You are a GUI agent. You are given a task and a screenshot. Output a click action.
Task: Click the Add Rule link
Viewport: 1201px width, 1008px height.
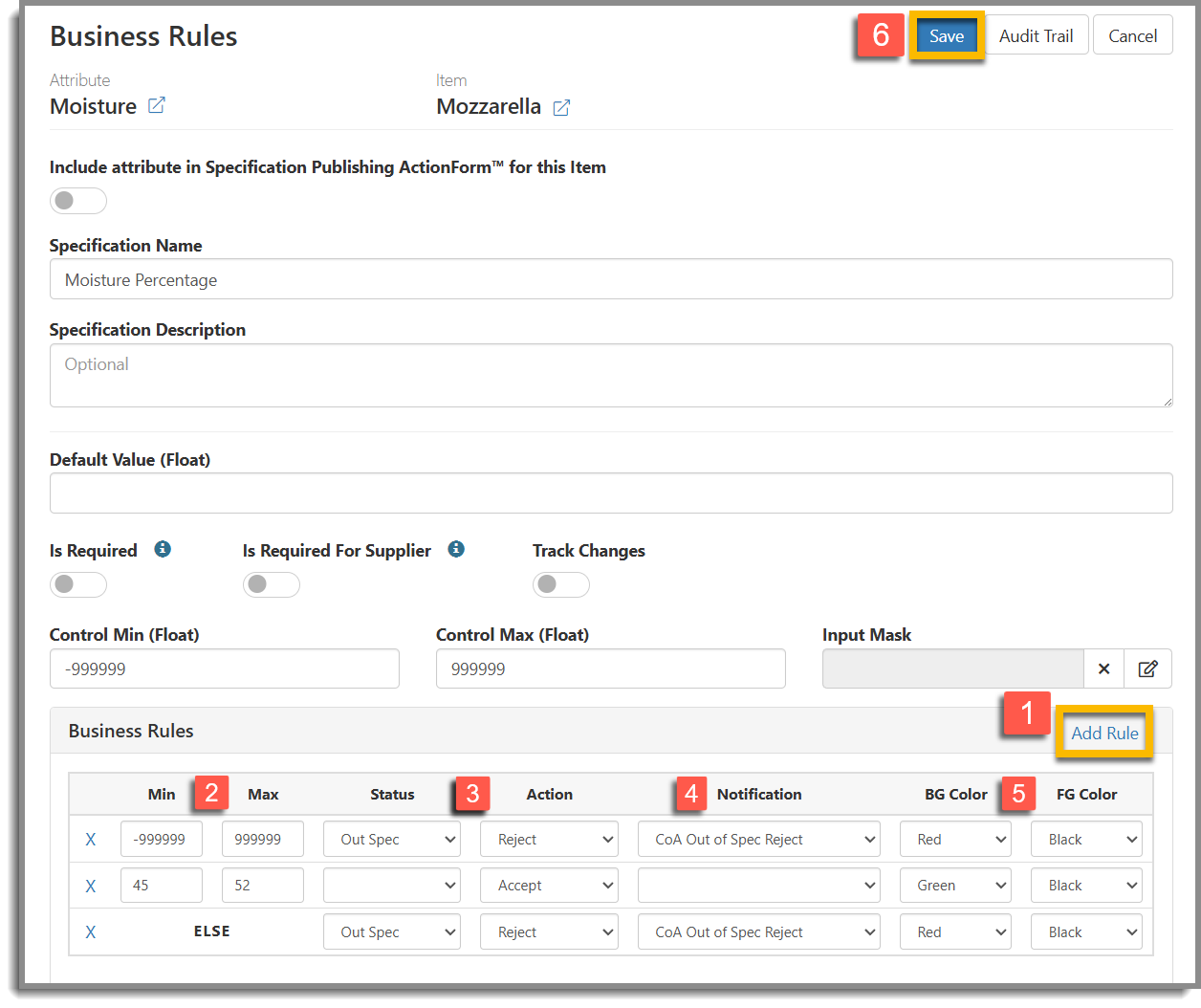1104,734
